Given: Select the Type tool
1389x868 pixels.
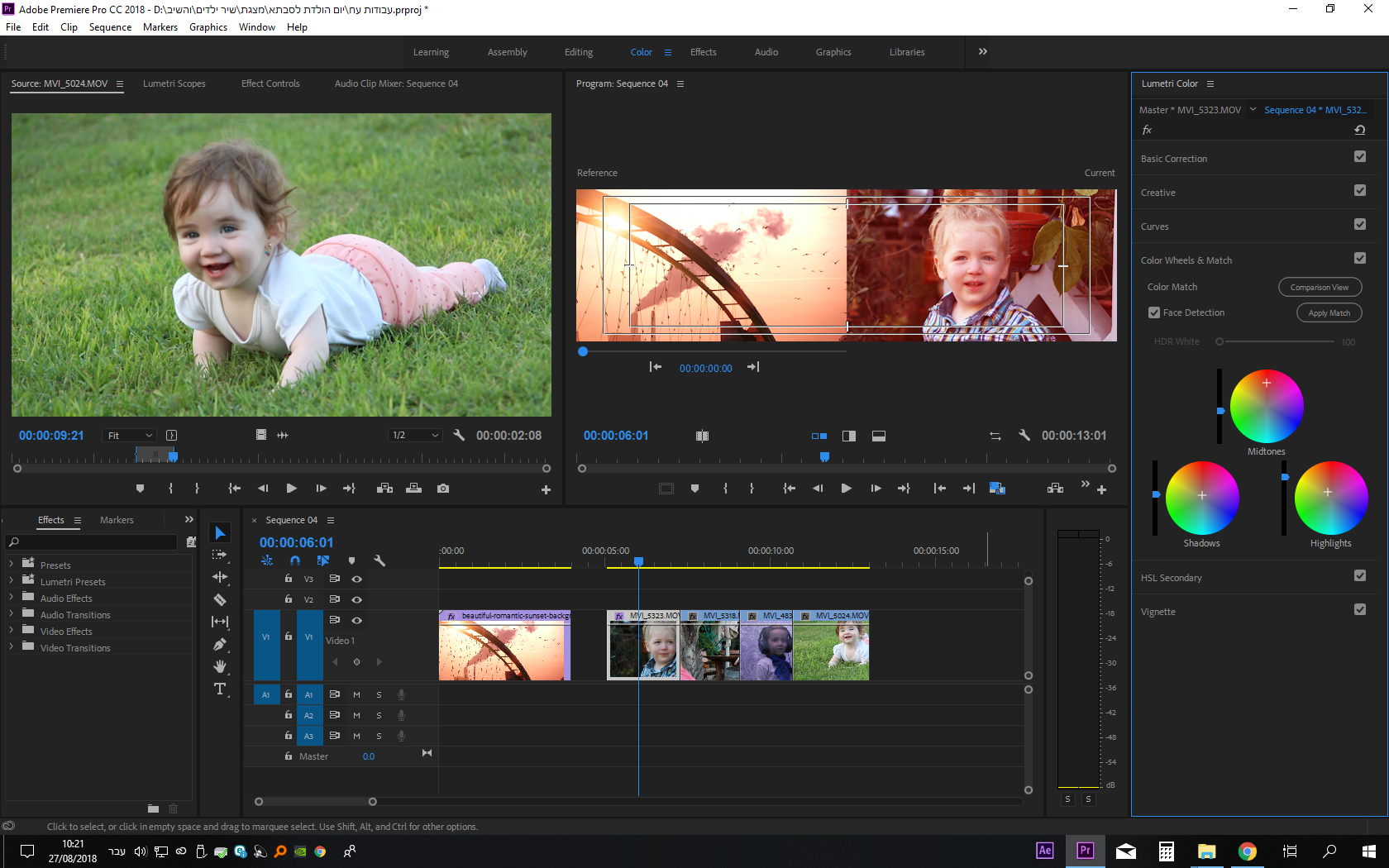Looking at the screenshot, I should pos(220,689).
